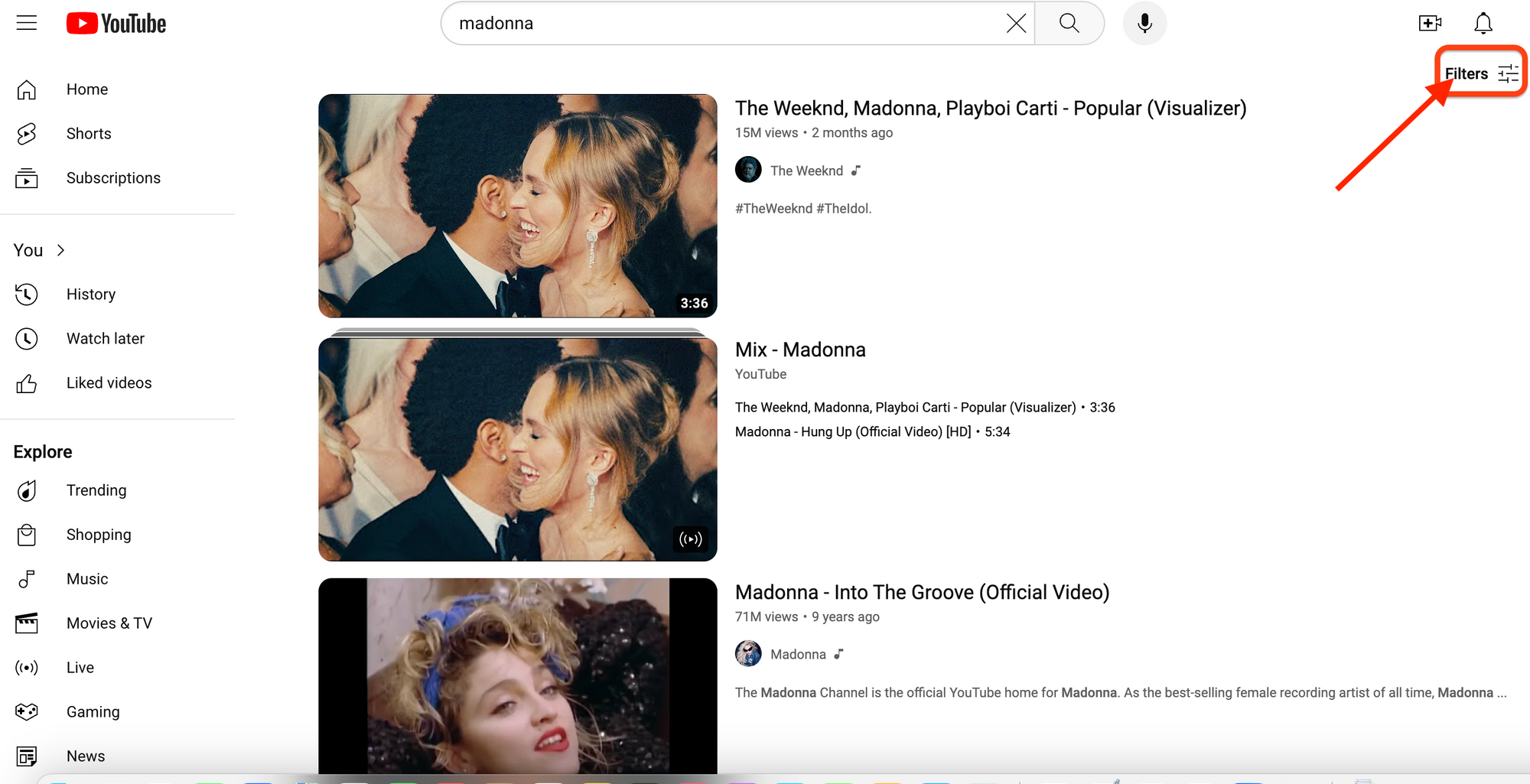This screenshot has height=784, width=1530.
Task: Clear the search query with X
Action: (1016, 23)
